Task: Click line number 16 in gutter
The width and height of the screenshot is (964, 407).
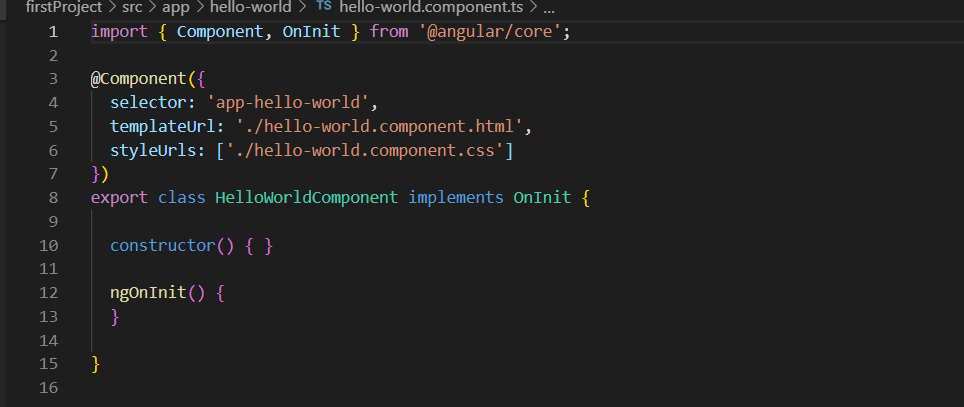Action: tap(48, 388)
